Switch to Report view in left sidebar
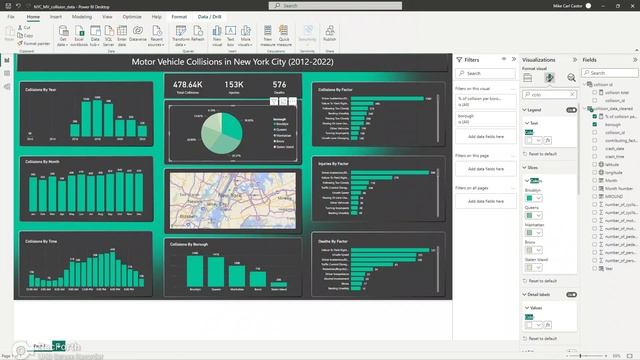Viewport: 640px width, 360px height. point(7,60)
